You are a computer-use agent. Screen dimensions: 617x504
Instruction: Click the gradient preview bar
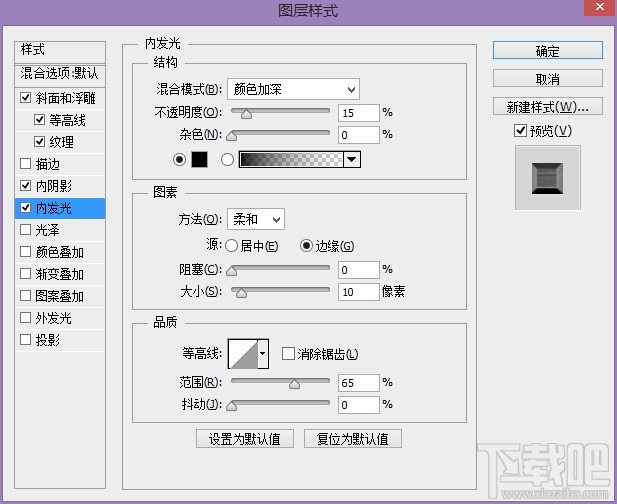[x=291, y=160]
